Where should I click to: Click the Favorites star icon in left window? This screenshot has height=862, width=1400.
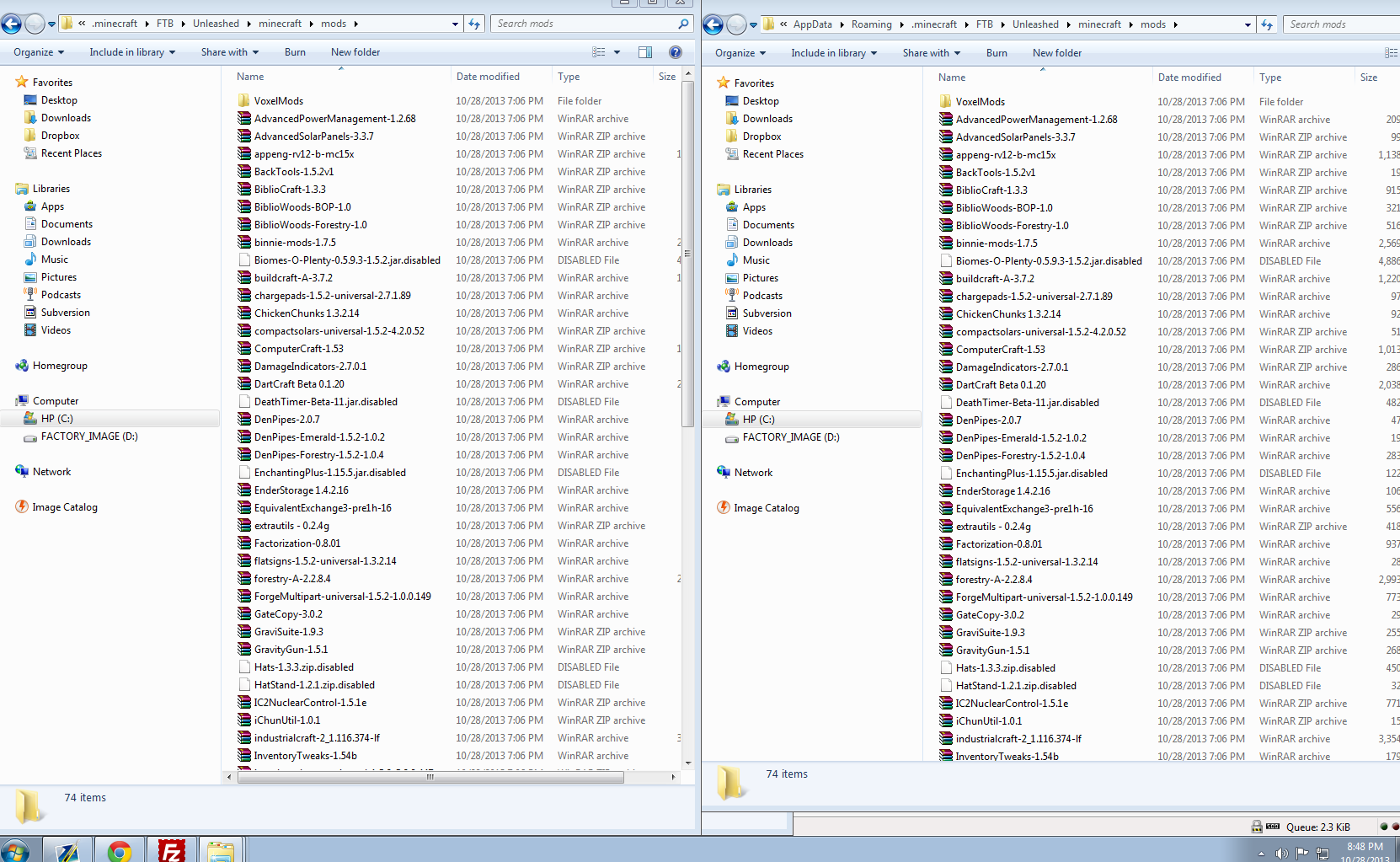(x=22, y=83)
